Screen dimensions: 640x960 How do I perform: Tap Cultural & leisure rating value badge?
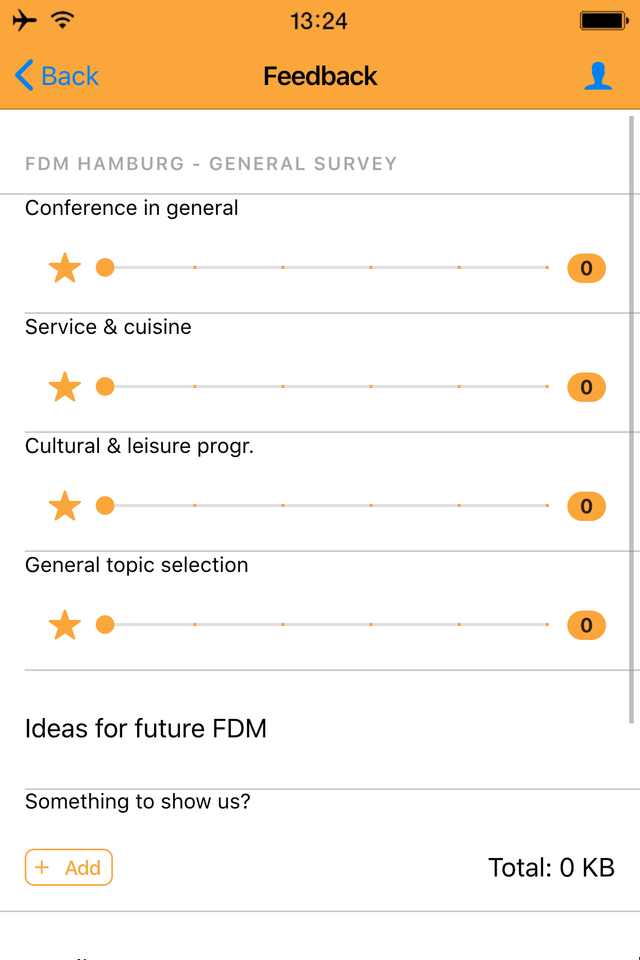tap(586, 506)
